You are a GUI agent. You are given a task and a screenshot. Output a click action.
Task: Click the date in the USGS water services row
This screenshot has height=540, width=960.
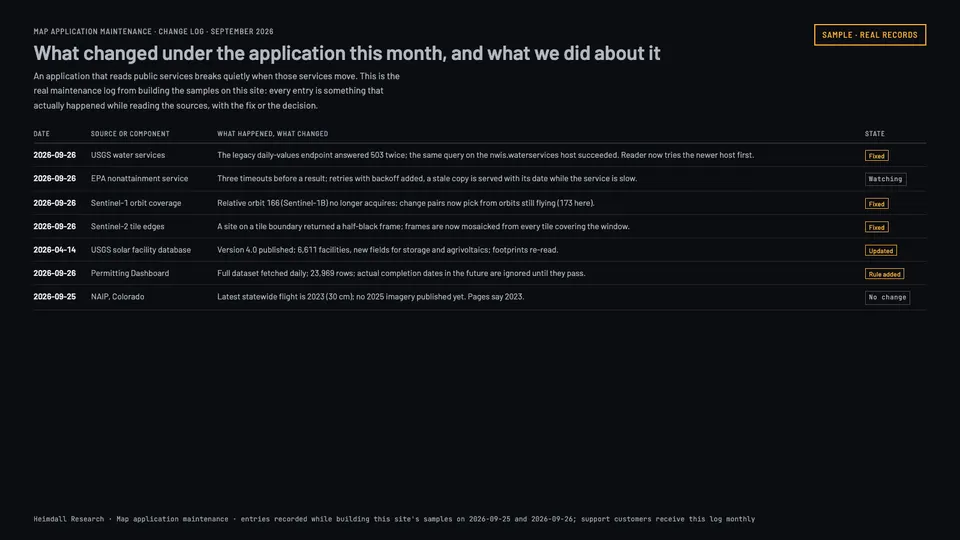click(54, 155)
